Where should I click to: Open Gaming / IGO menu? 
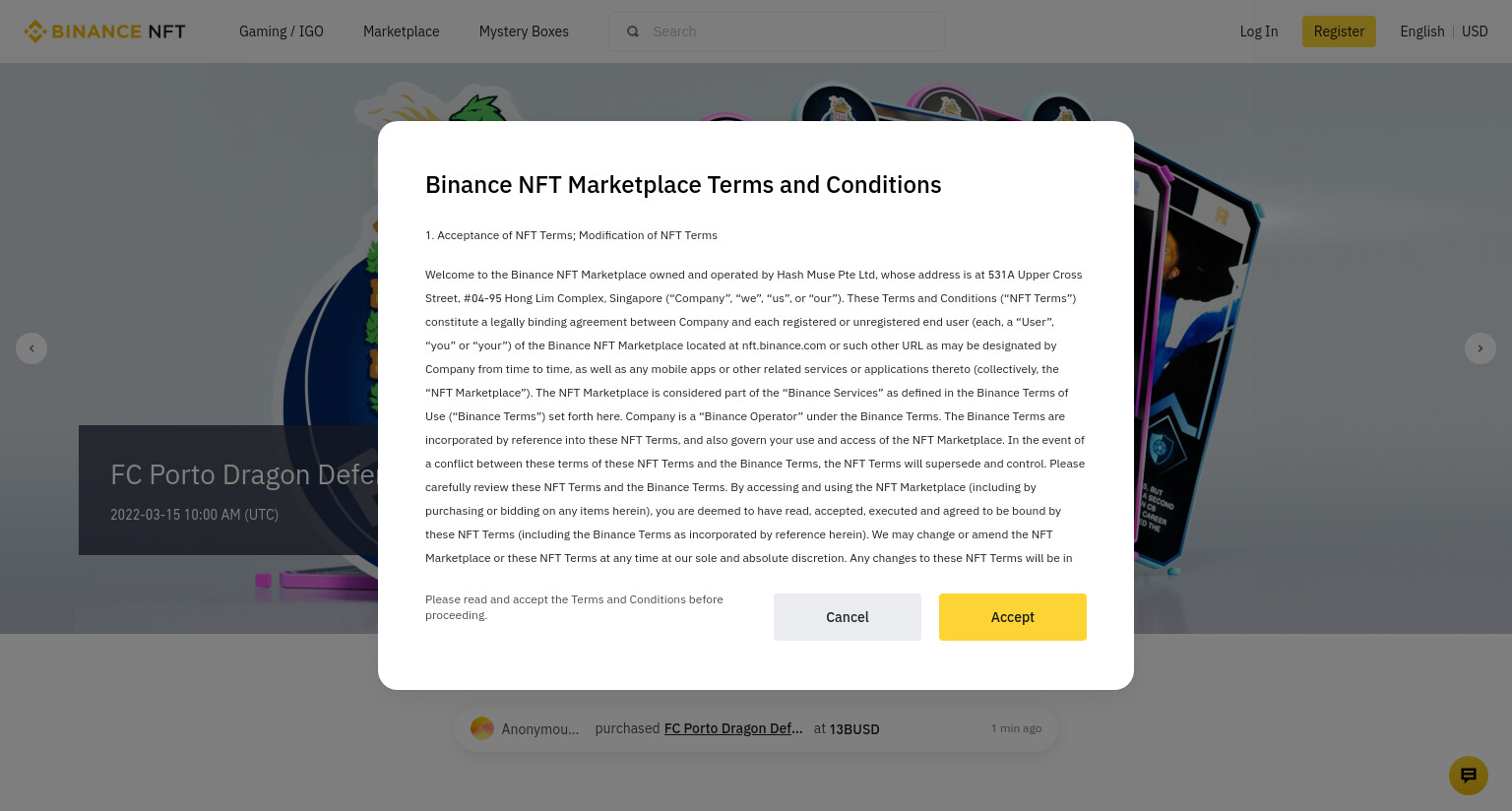click(x=282, y=31)
